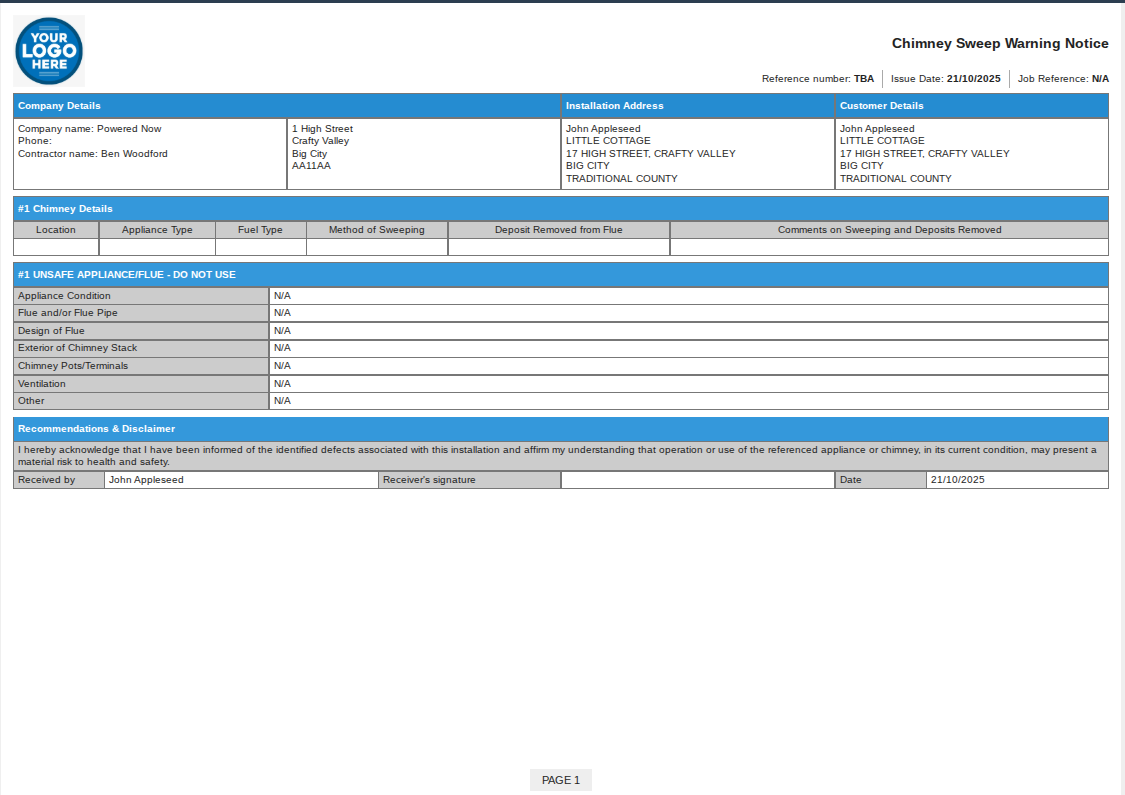Select the disclaimer Date field showing 21/10/2025
The image size is (1125, 795).
[1016, 480]
